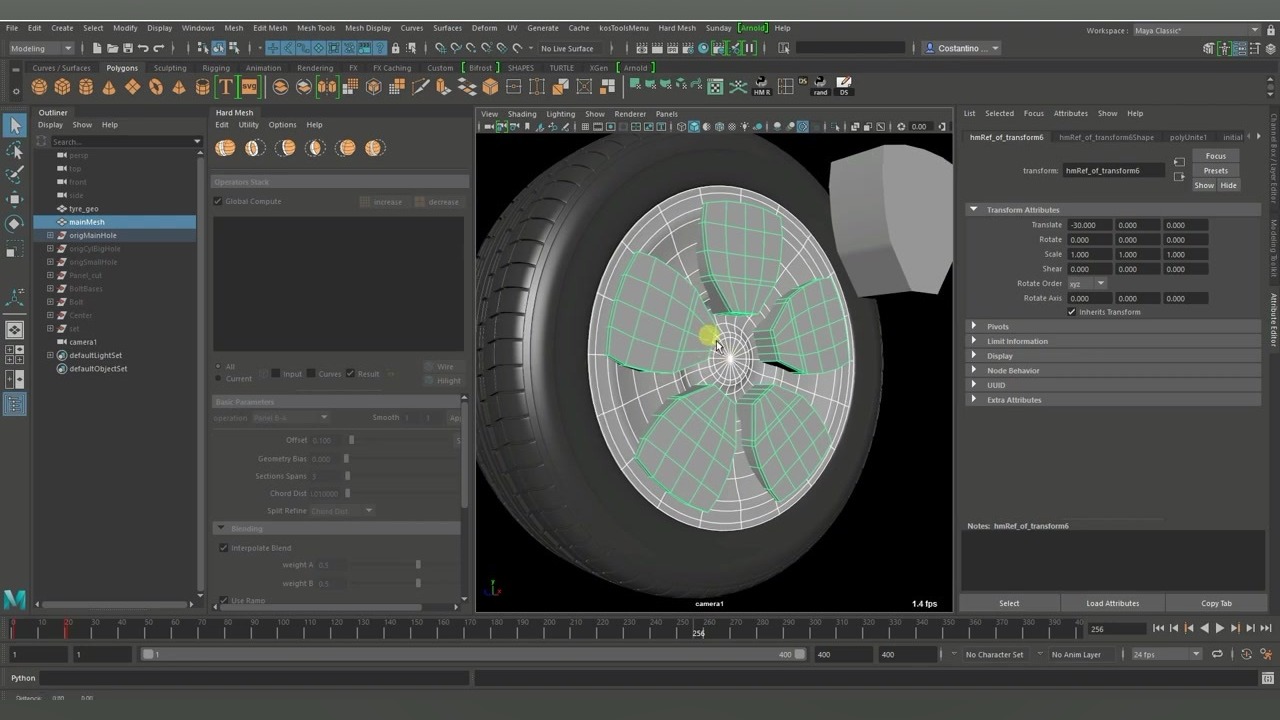This screenshot has height=720, width=1280.
Task: Click the Load Attributes button
Action: (x=1112, y=603)
